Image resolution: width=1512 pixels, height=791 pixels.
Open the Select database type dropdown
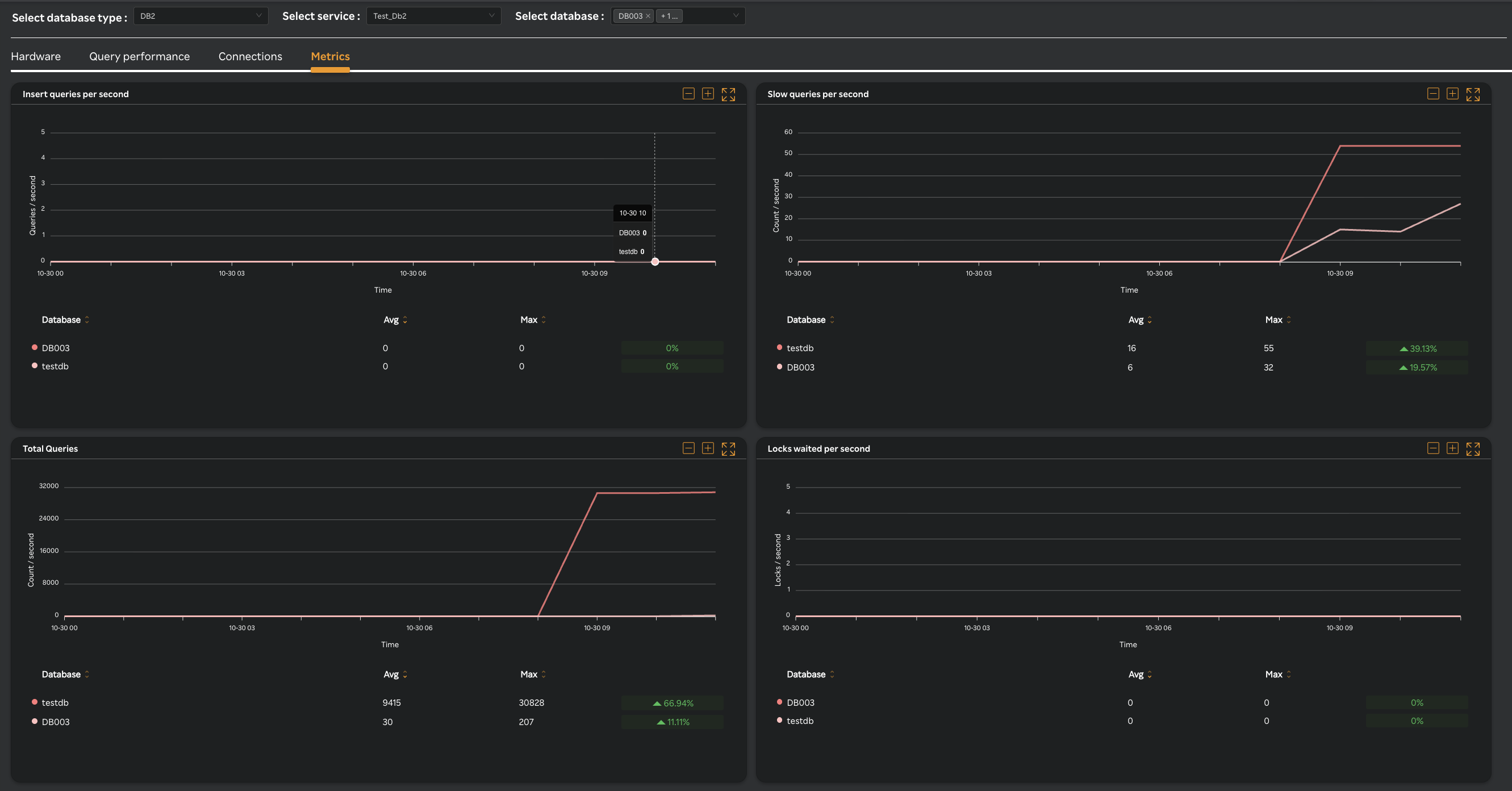[x=201, y=16]
